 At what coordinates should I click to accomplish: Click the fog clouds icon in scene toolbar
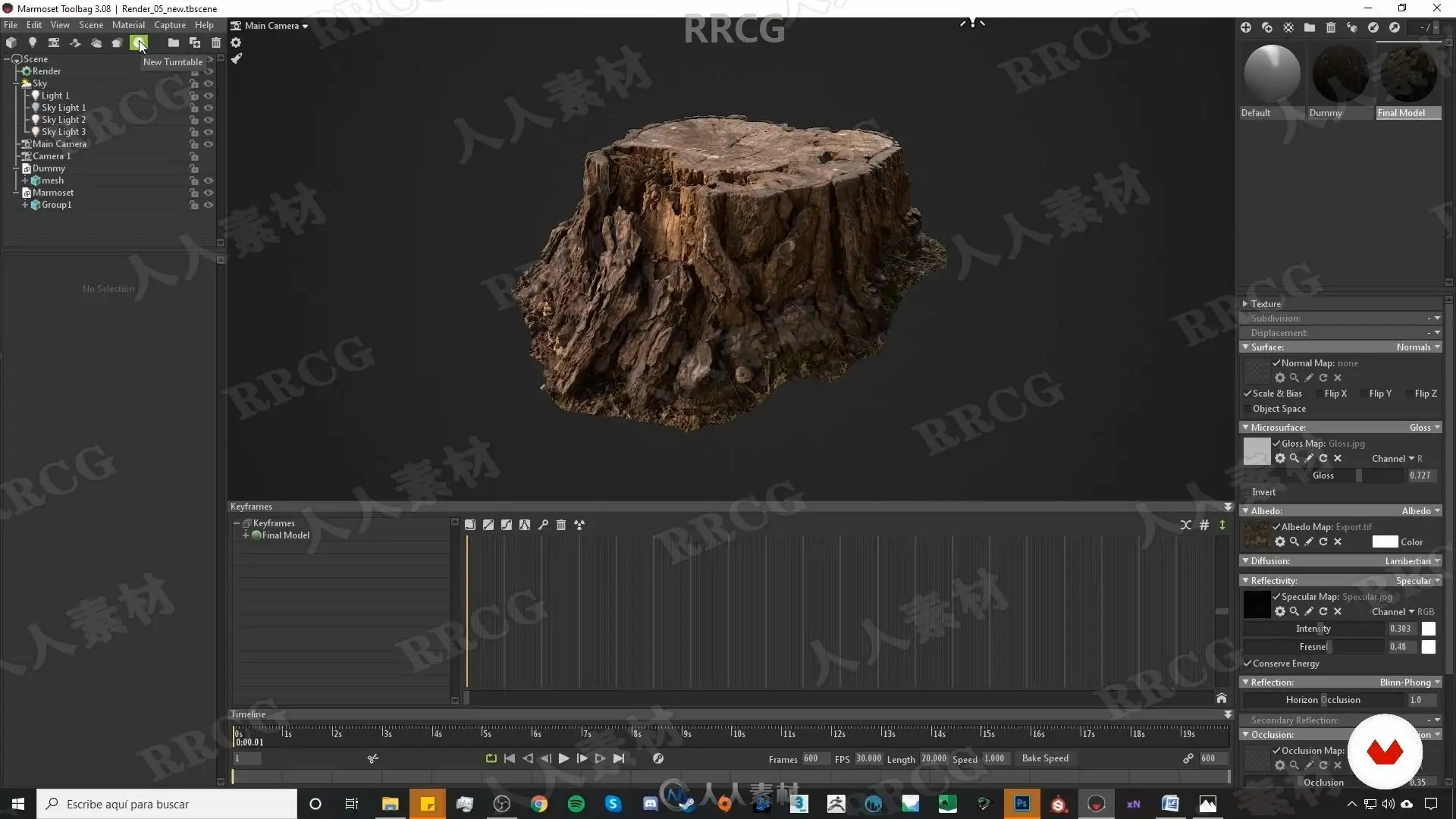point(96,42)
